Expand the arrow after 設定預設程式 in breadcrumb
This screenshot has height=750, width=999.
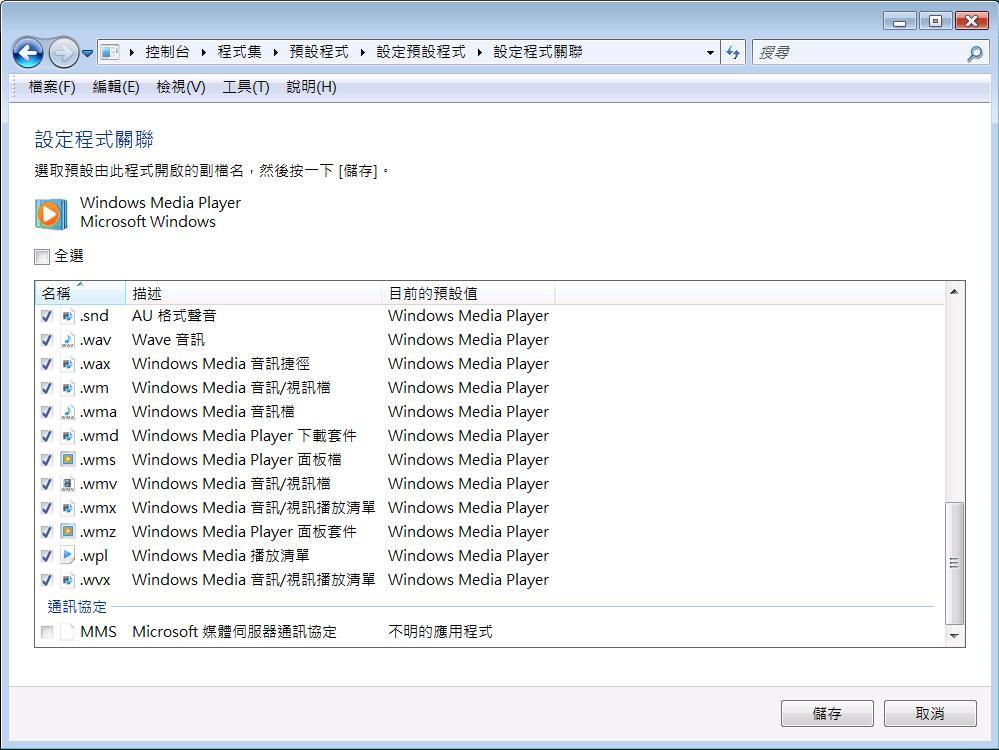pyautogui.click(x=479, y=53)
